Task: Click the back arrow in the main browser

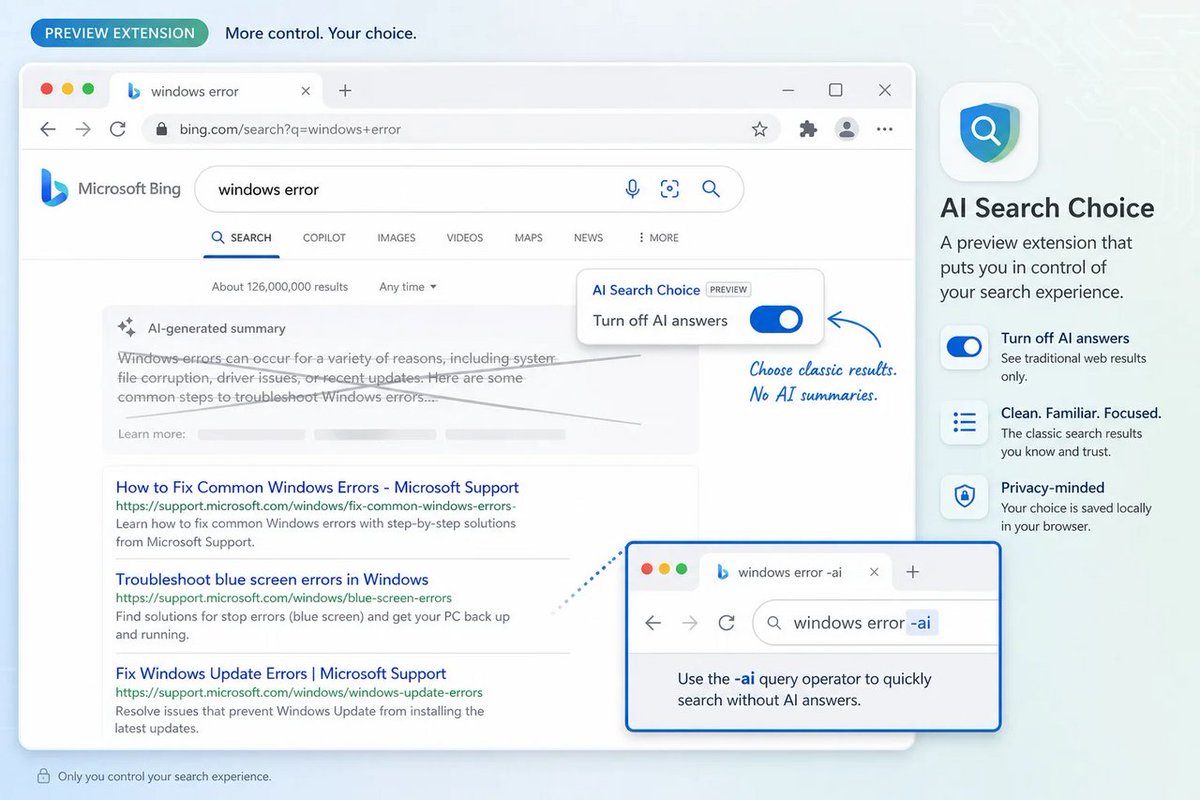Action: click(48, 129)
